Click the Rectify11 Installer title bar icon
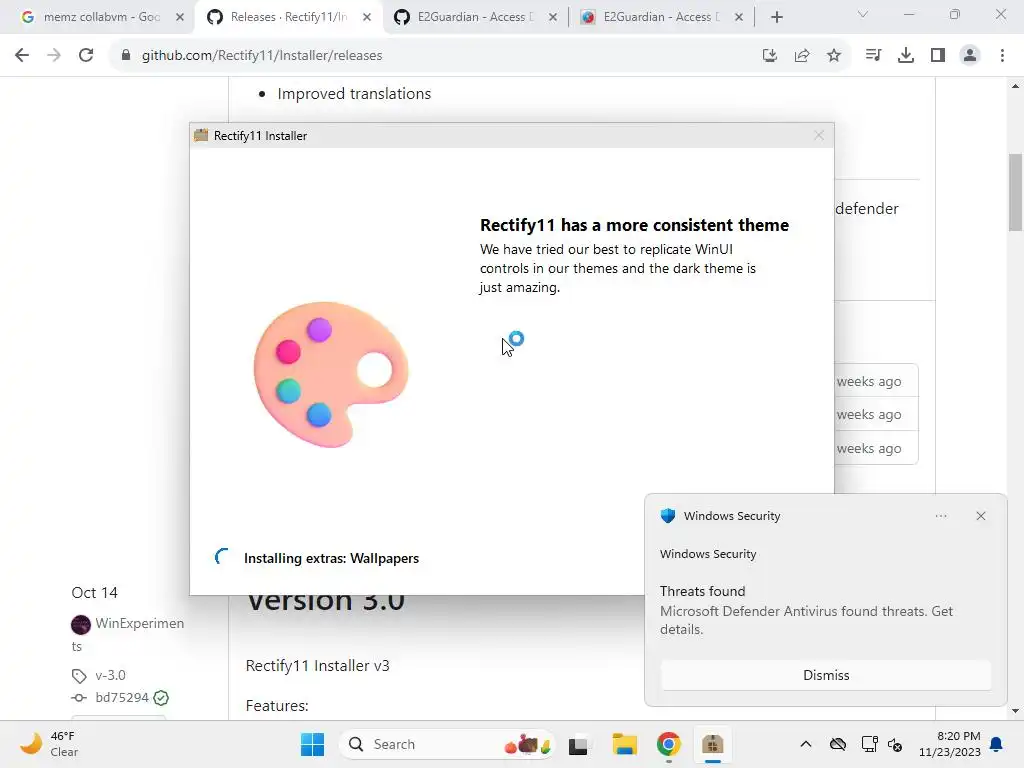1024x768 pixels. [x=201, y=135]
